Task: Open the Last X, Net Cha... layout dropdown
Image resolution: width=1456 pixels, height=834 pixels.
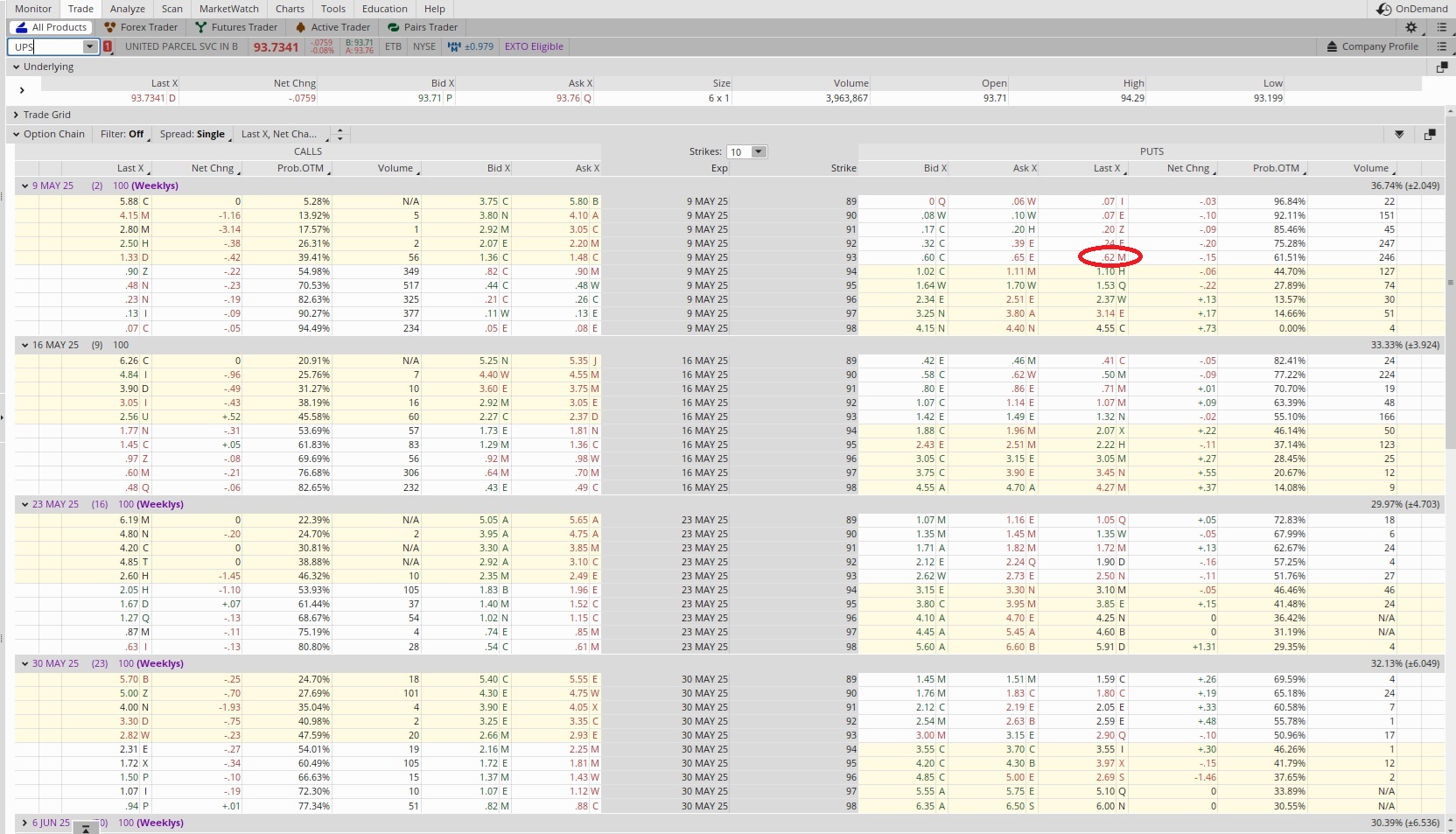Action: 283,134
